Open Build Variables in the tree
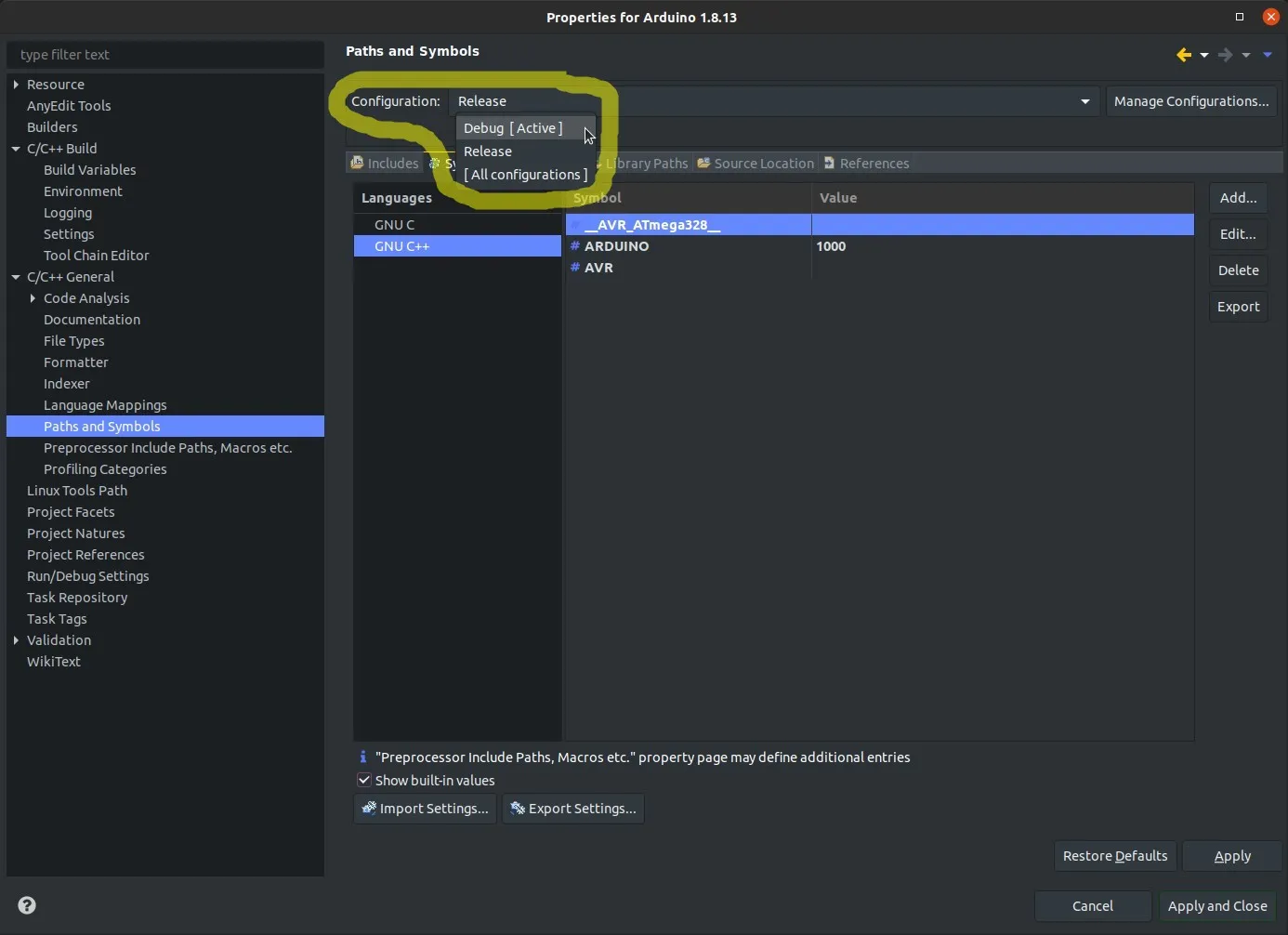1288x935 pixels. 89,170
